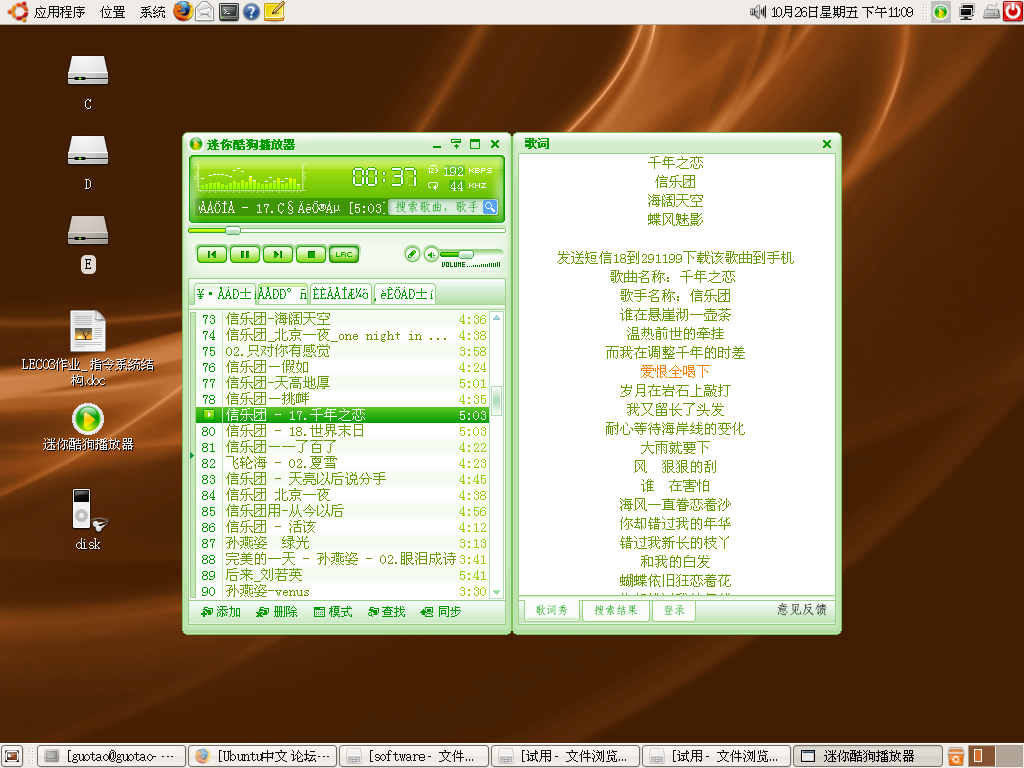Click 查找 to find a song
The height and width of the screenshot is (768, 1024).
387,612
